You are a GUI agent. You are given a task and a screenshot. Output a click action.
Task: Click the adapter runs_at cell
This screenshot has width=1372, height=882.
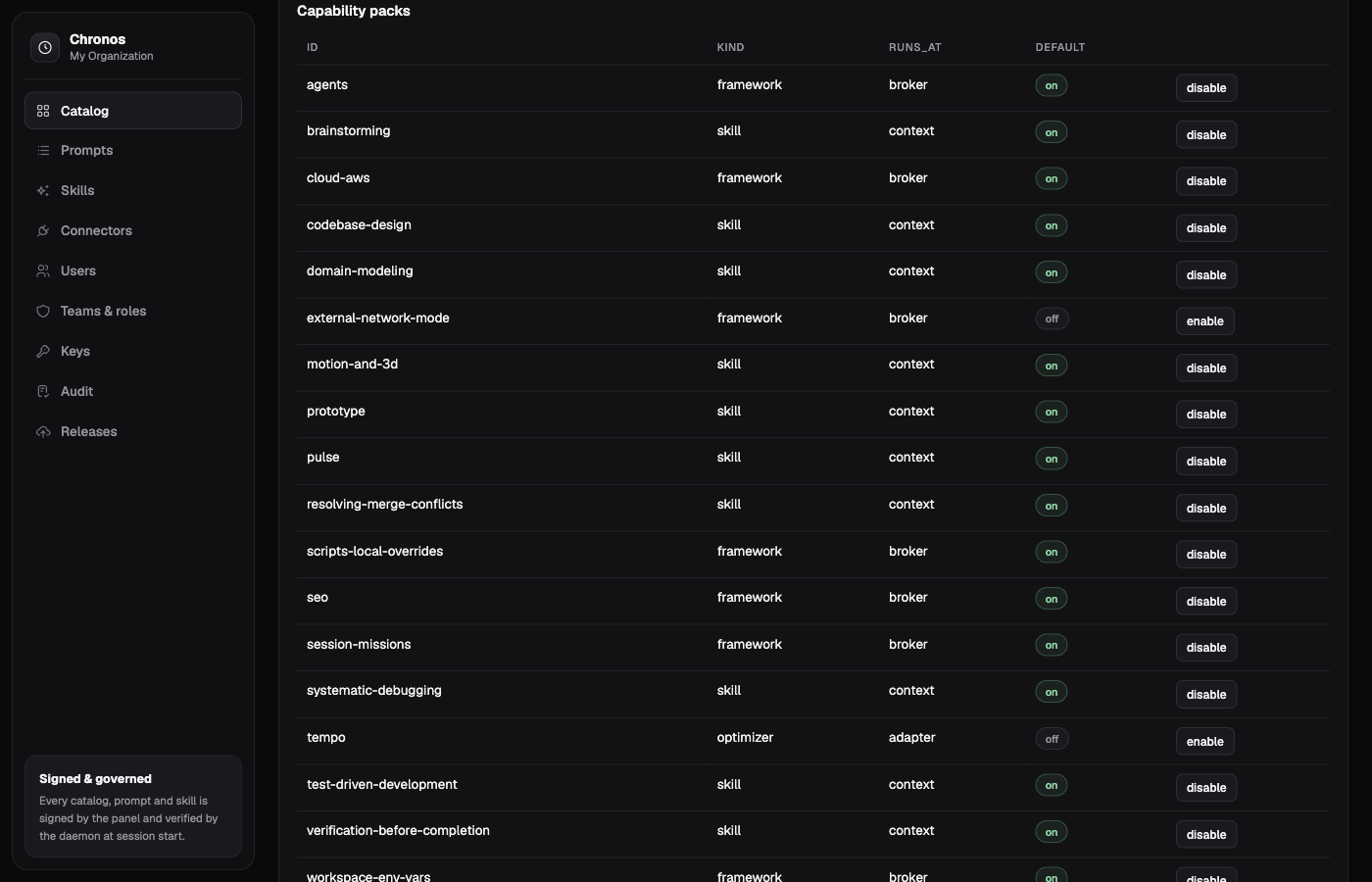pos(911,738)
